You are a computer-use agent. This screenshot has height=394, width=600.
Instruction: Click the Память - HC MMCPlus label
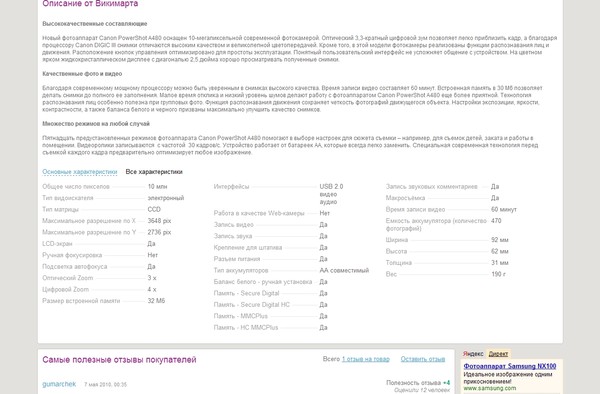(246, 328)
